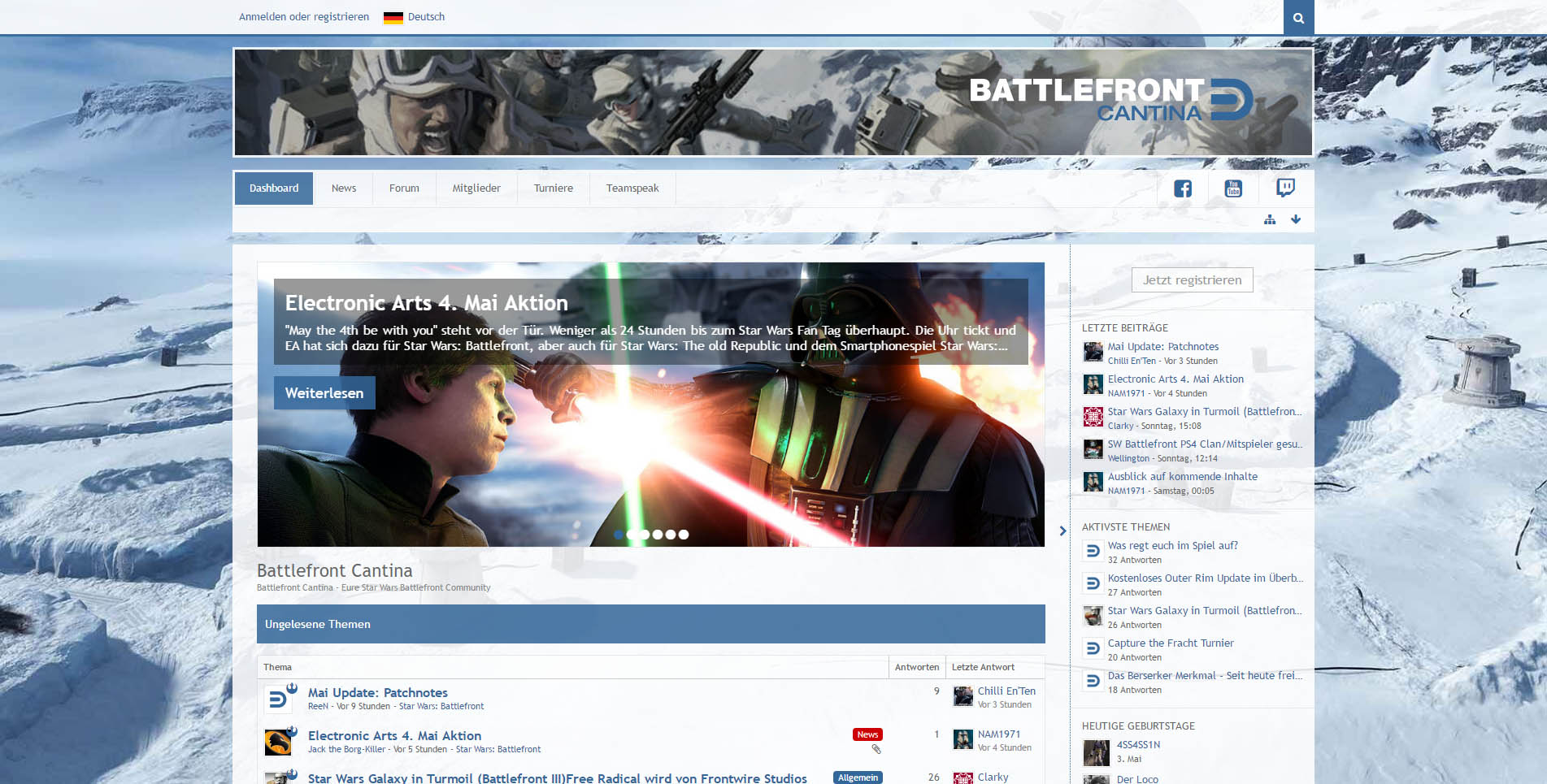Click the 4SS4SS1N birthday avatar
This screenshot has width=1547, height=784.
pos(1097,753)
